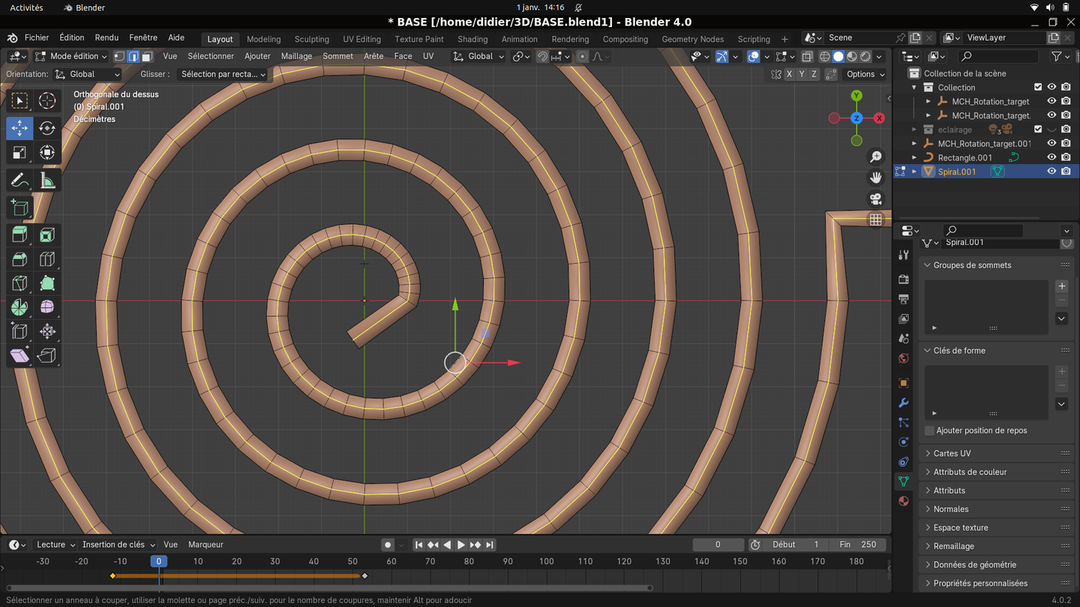Check Ajouter position de repos

930,431
